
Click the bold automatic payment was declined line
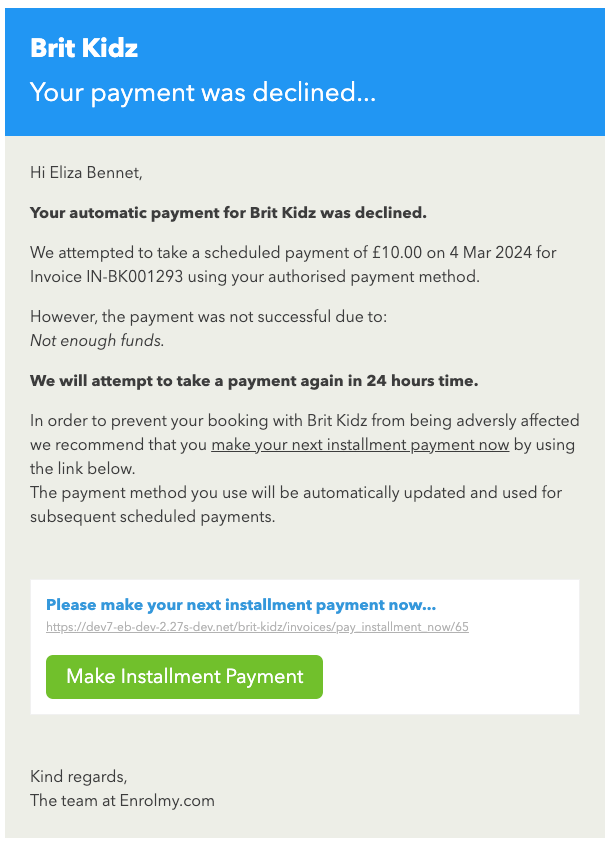pyautogui.click(x=228, y=213)
